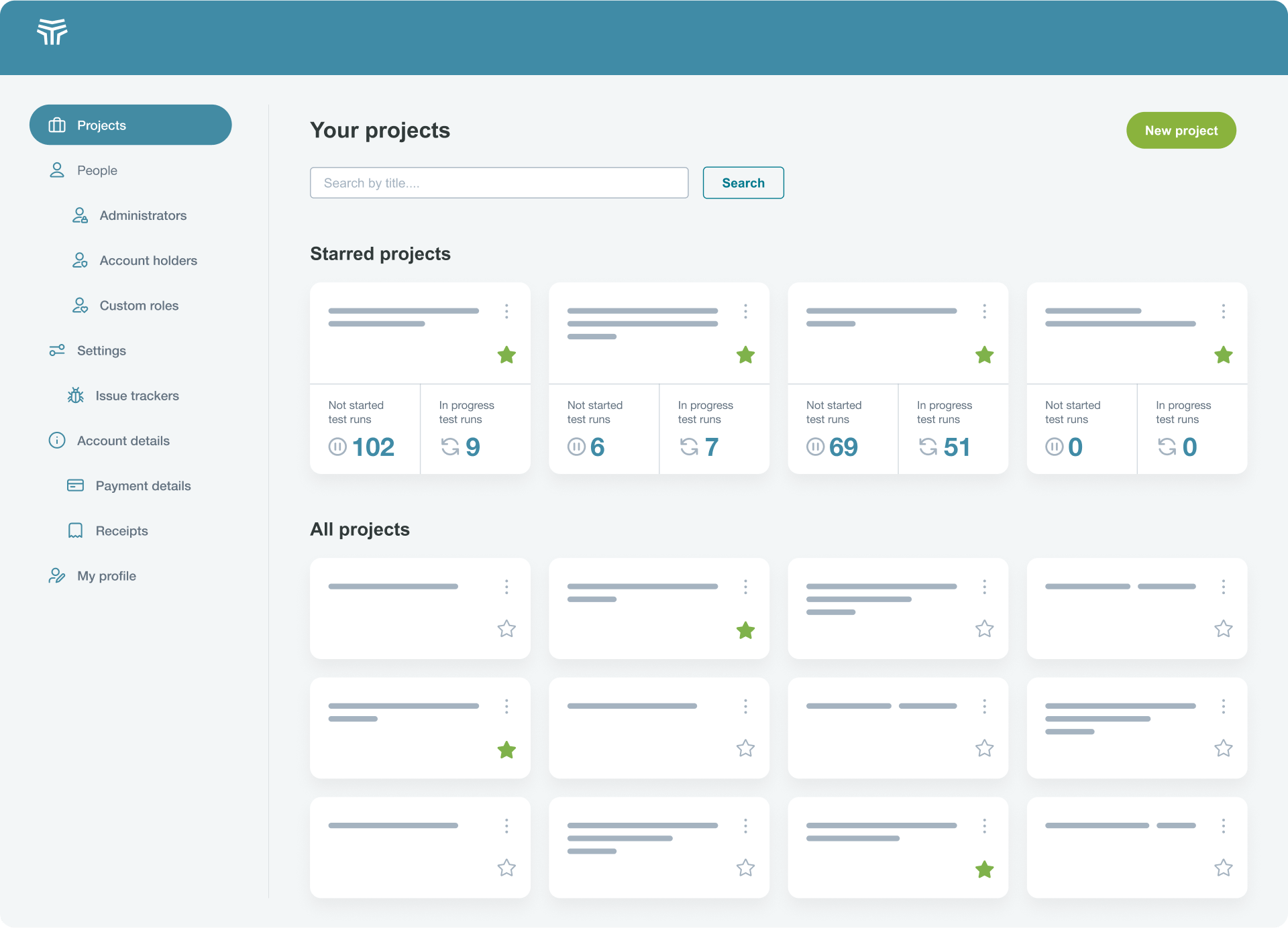Open kebab menu on project with 0 runs
The height and width of the screenshot is (928, 1288).
[x=1223, y=311]
